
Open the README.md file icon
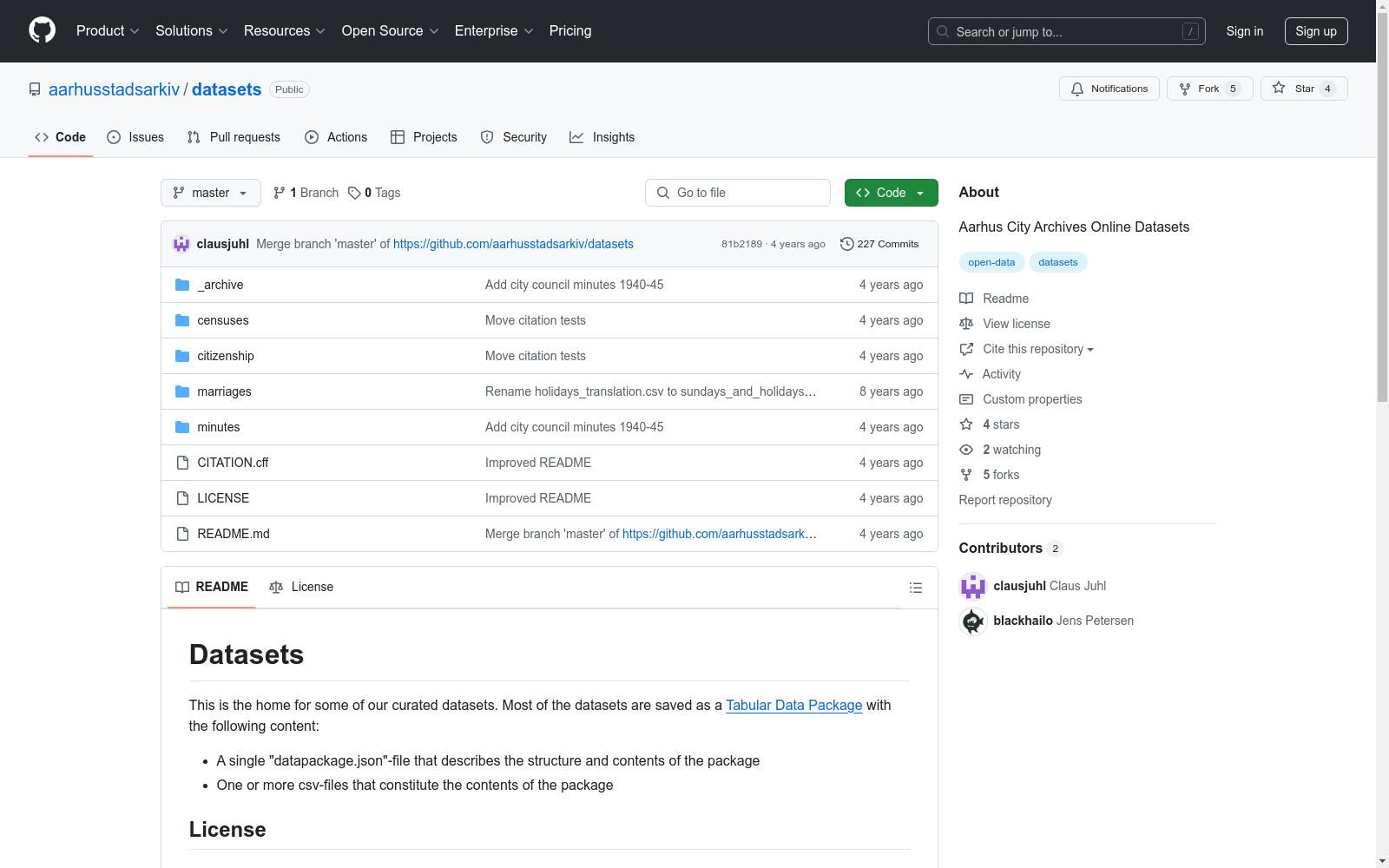point(182,534)
